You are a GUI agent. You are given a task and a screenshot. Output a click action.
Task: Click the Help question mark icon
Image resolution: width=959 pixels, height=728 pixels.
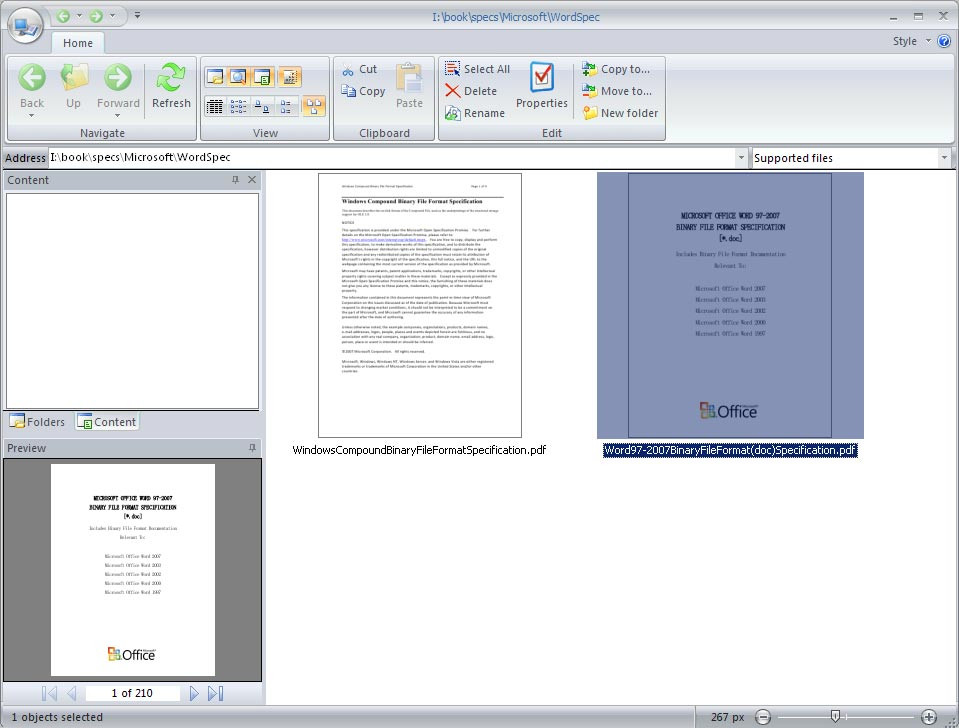coord(944,41)
